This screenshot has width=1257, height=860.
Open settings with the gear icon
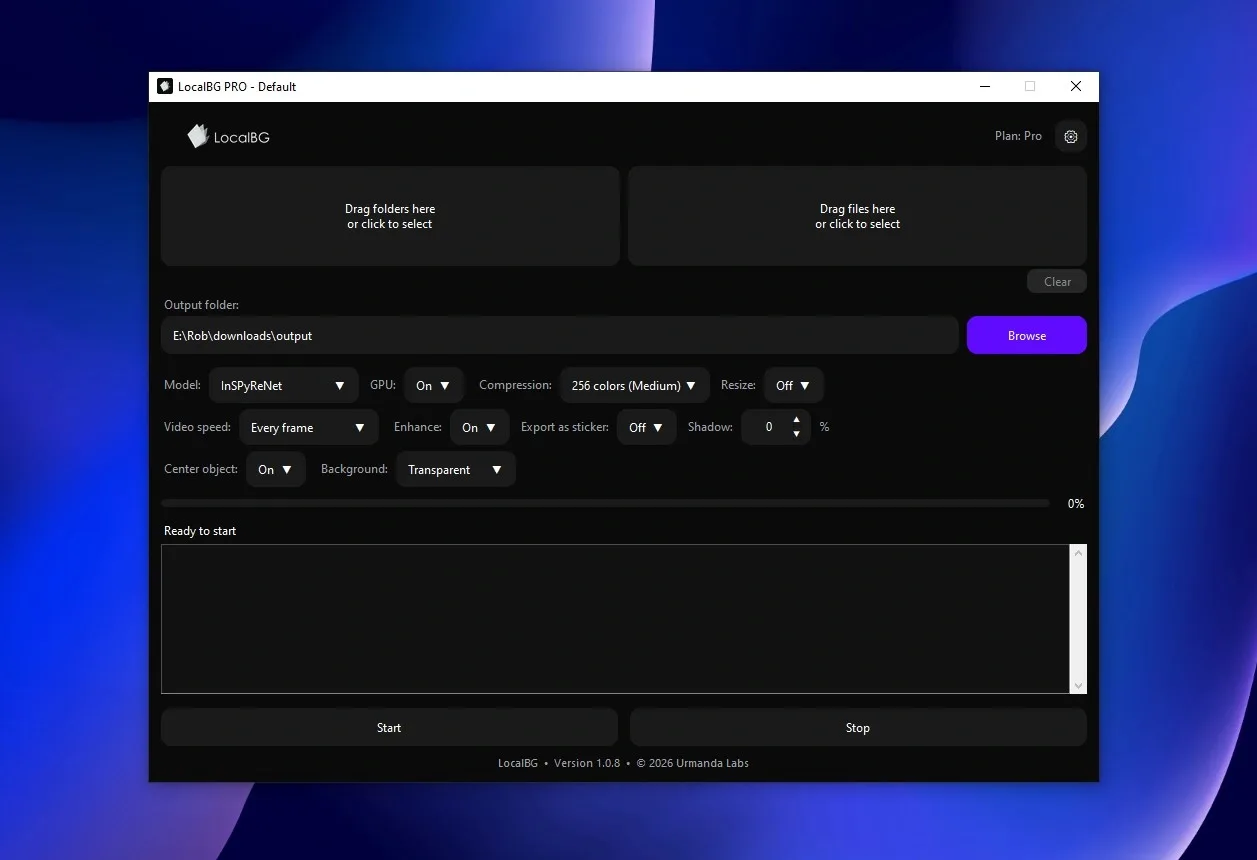coord(1070,137)
